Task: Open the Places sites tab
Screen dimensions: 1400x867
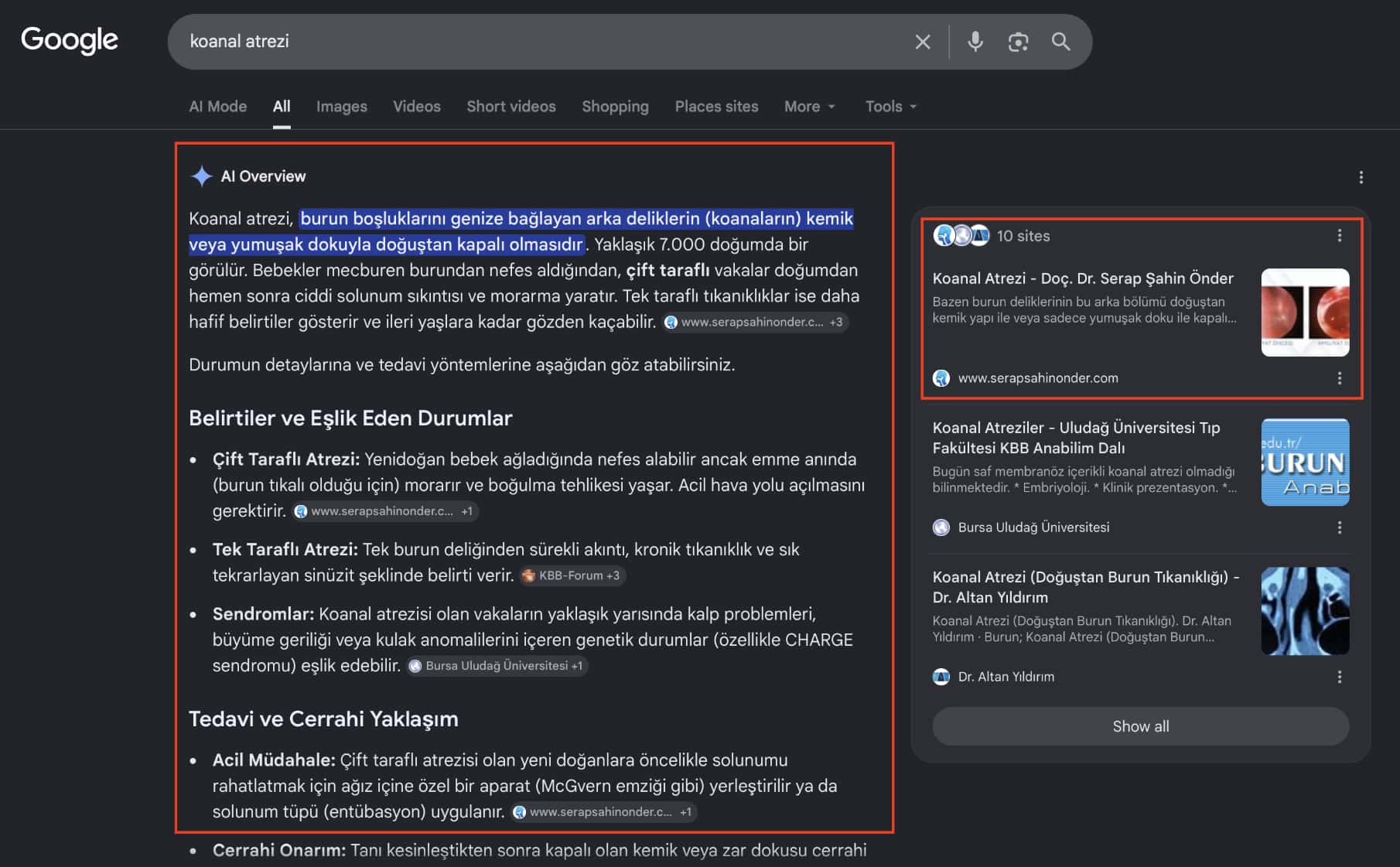Action: [x=716, y=107]
